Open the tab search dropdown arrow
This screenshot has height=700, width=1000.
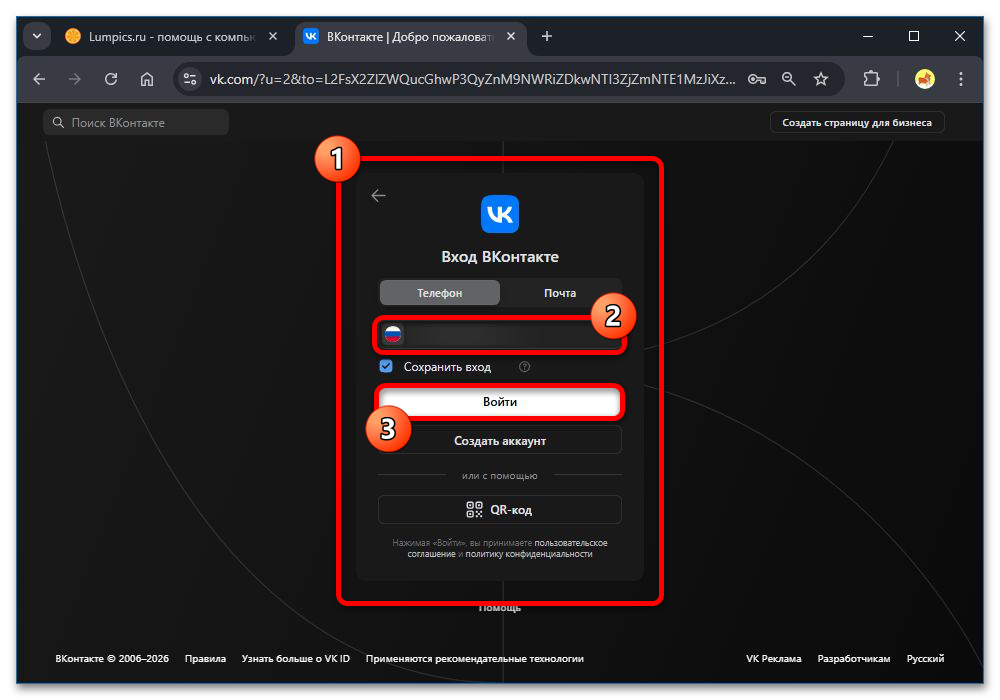[x=37, y=36]
